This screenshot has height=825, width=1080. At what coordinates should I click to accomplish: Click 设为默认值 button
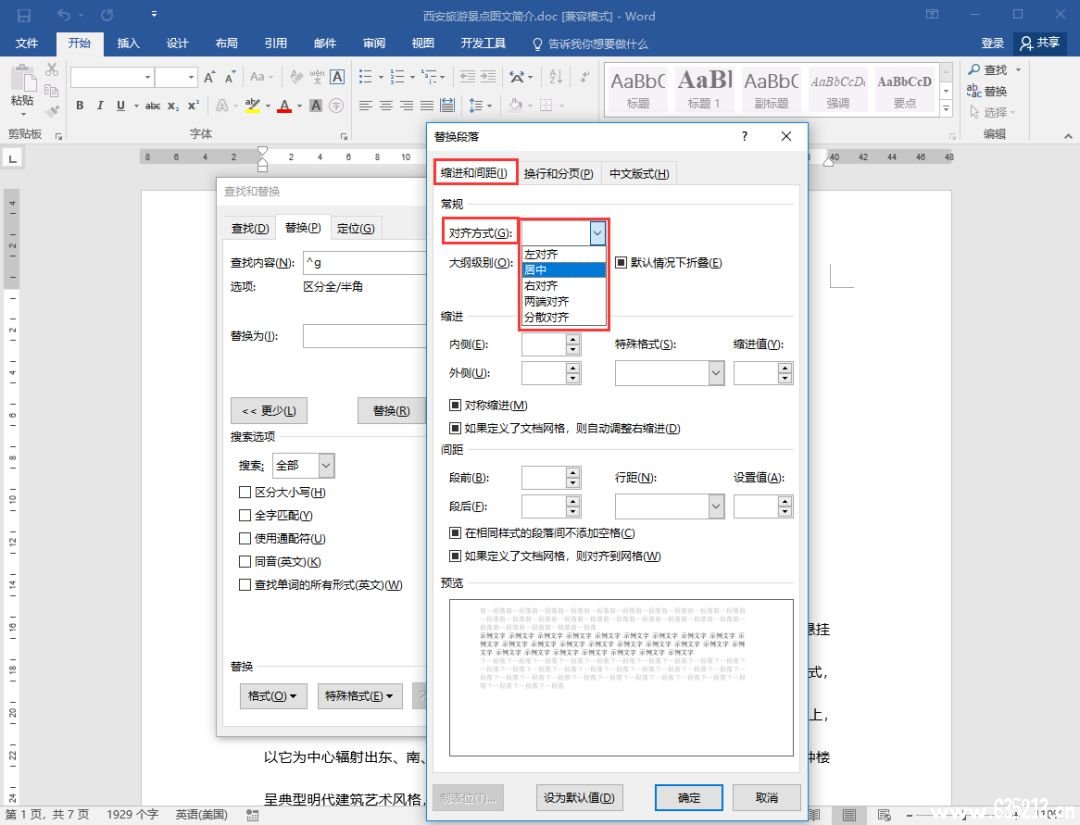click(579, 797)
